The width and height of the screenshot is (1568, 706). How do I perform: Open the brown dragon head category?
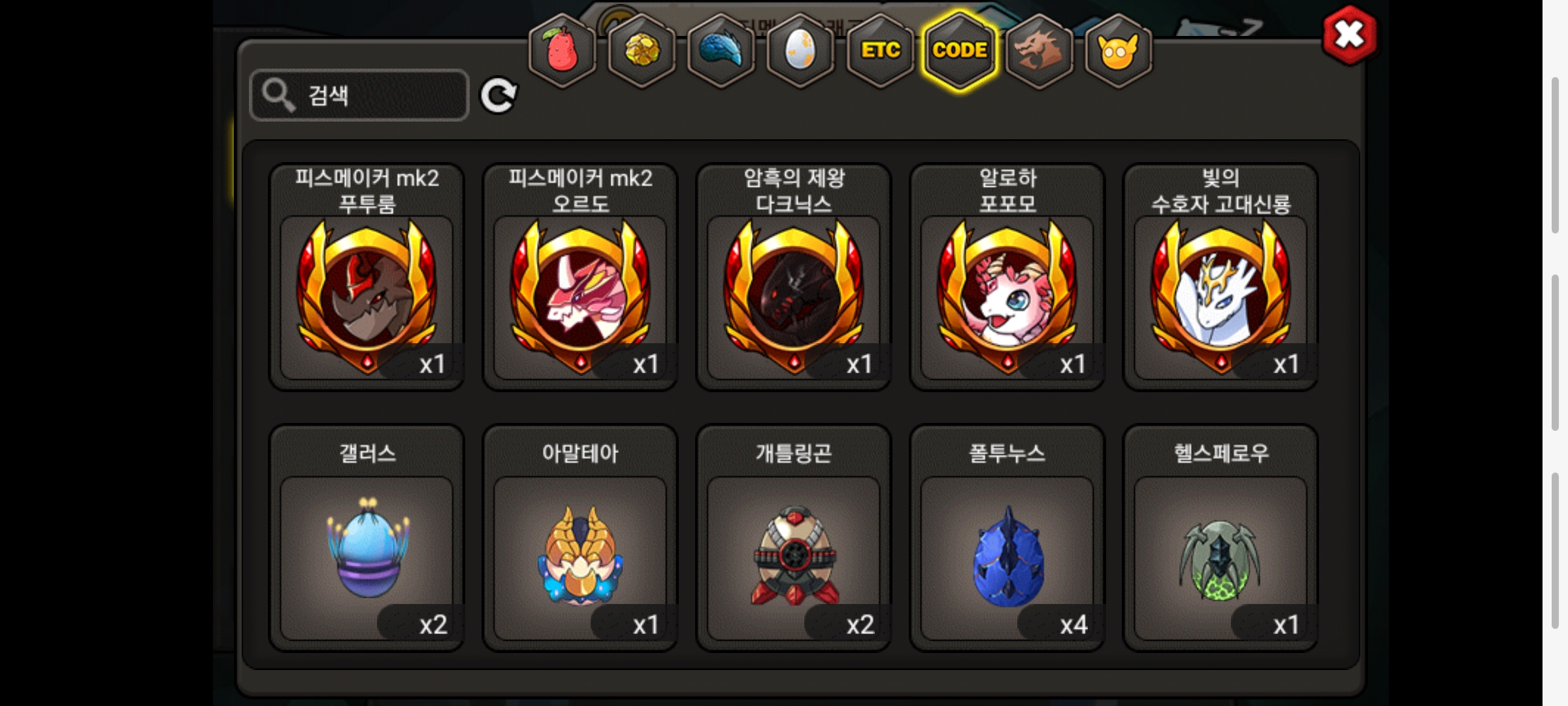(1039, 50)
